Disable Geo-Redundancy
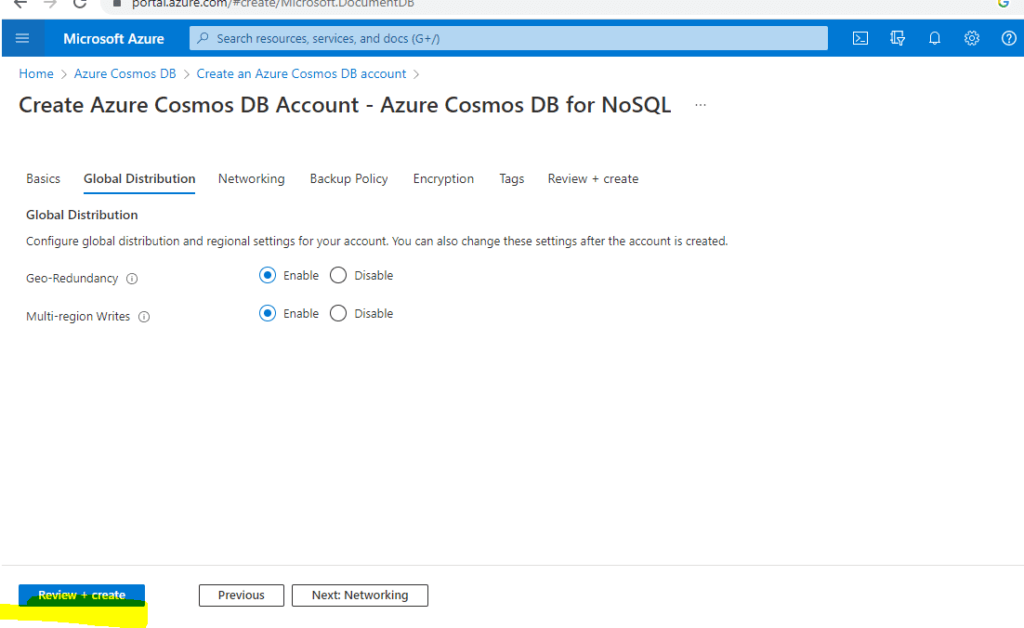Image resolution: width=1024 pixels, height=628 pixels. [x=338, y=275]
